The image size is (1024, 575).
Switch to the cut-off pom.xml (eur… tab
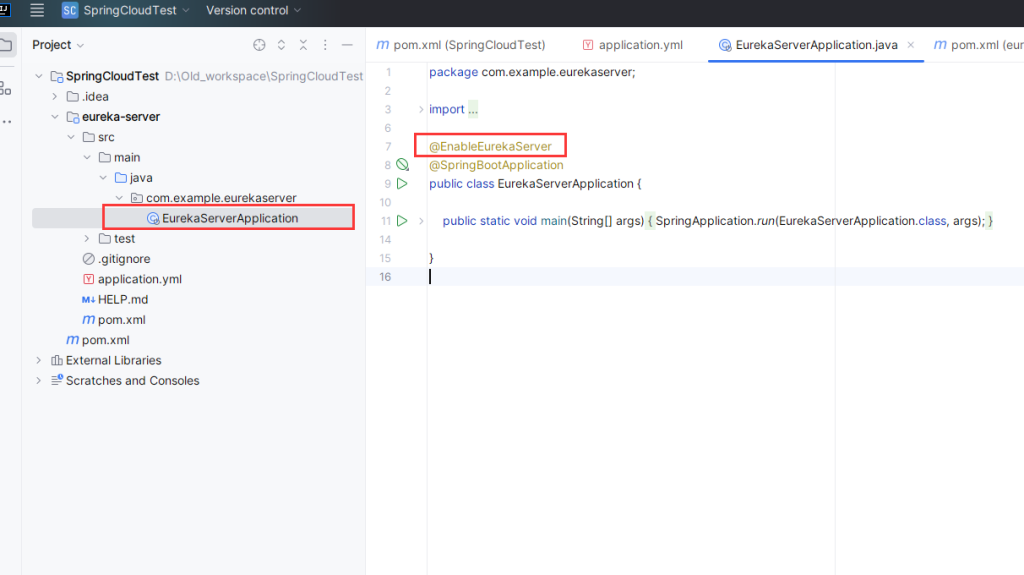978,45
